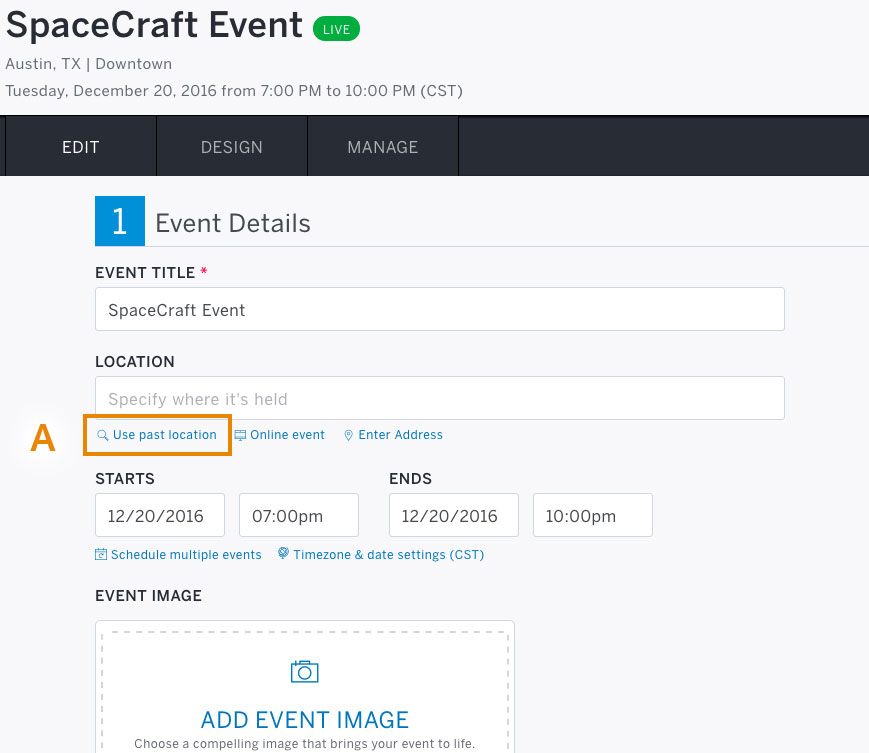
Task: Open the 10:00pm end time selector
Action: point(592,515)
